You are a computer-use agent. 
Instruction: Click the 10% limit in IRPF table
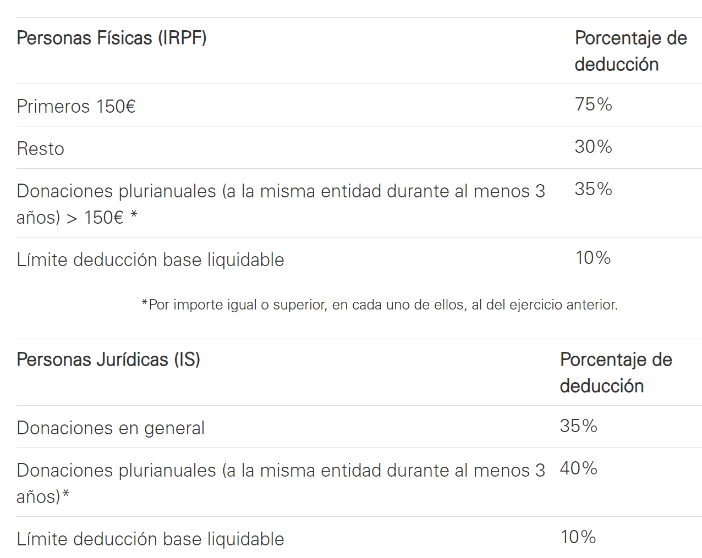click(x=592, y=258)
